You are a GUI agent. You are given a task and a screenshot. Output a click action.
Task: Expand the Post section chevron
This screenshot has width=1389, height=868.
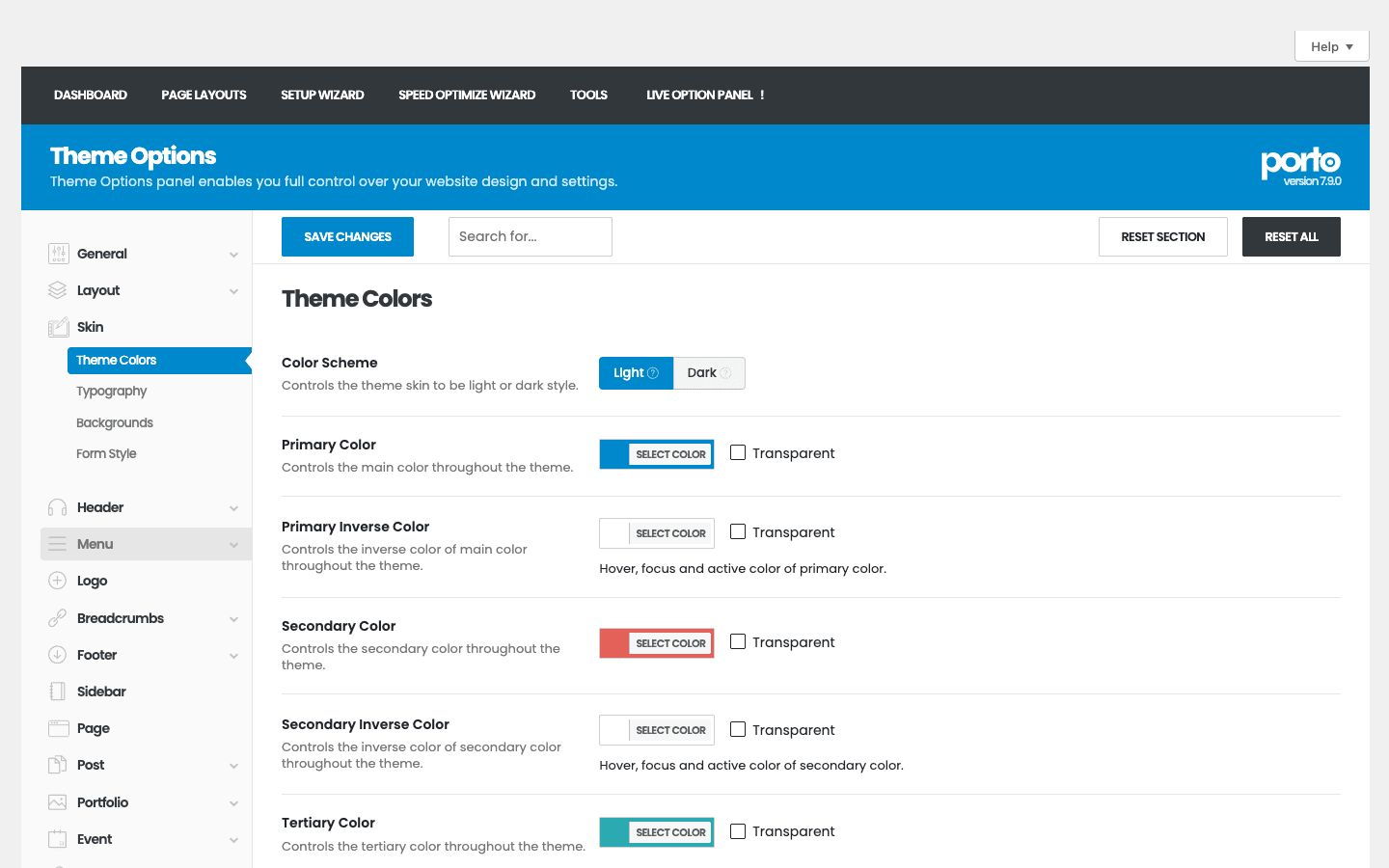pos(233,766)
